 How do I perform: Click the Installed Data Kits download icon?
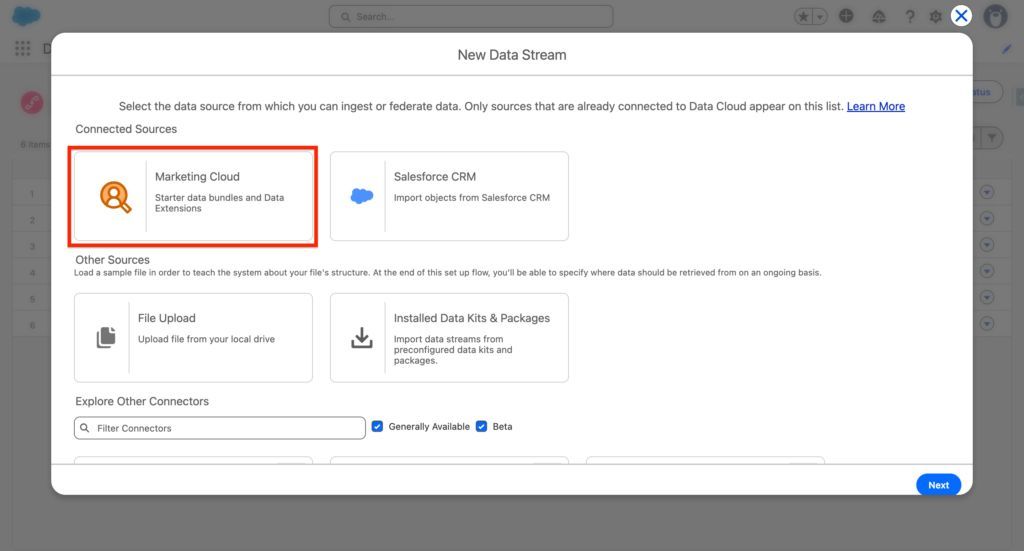[362, 338]
